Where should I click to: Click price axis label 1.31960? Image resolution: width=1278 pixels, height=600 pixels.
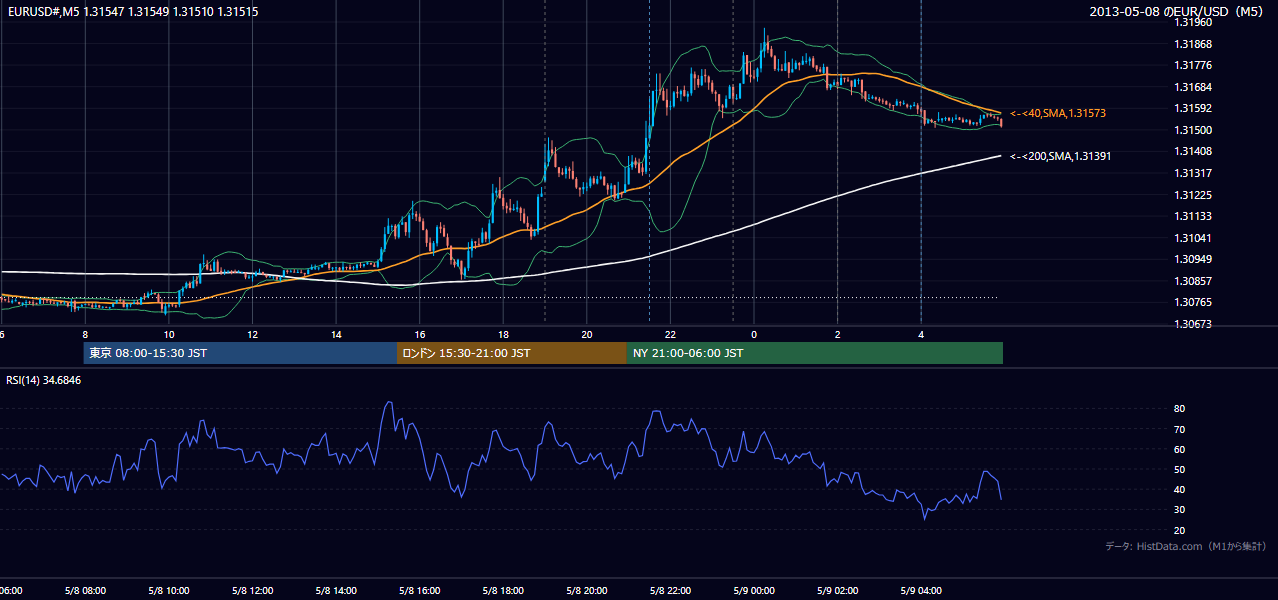1193,22
